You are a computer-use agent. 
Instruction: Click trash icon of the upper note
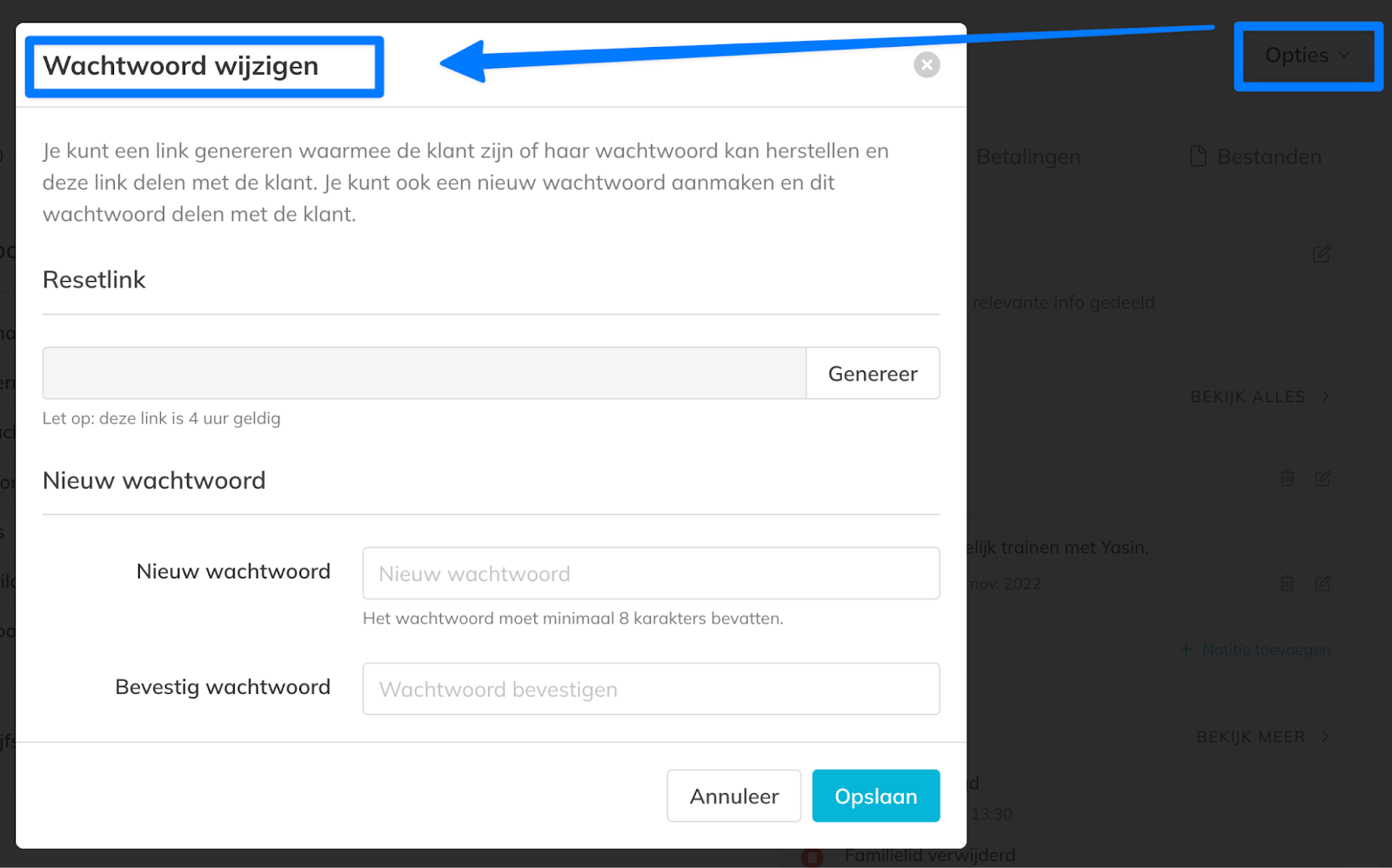(x=1288, y=478)
